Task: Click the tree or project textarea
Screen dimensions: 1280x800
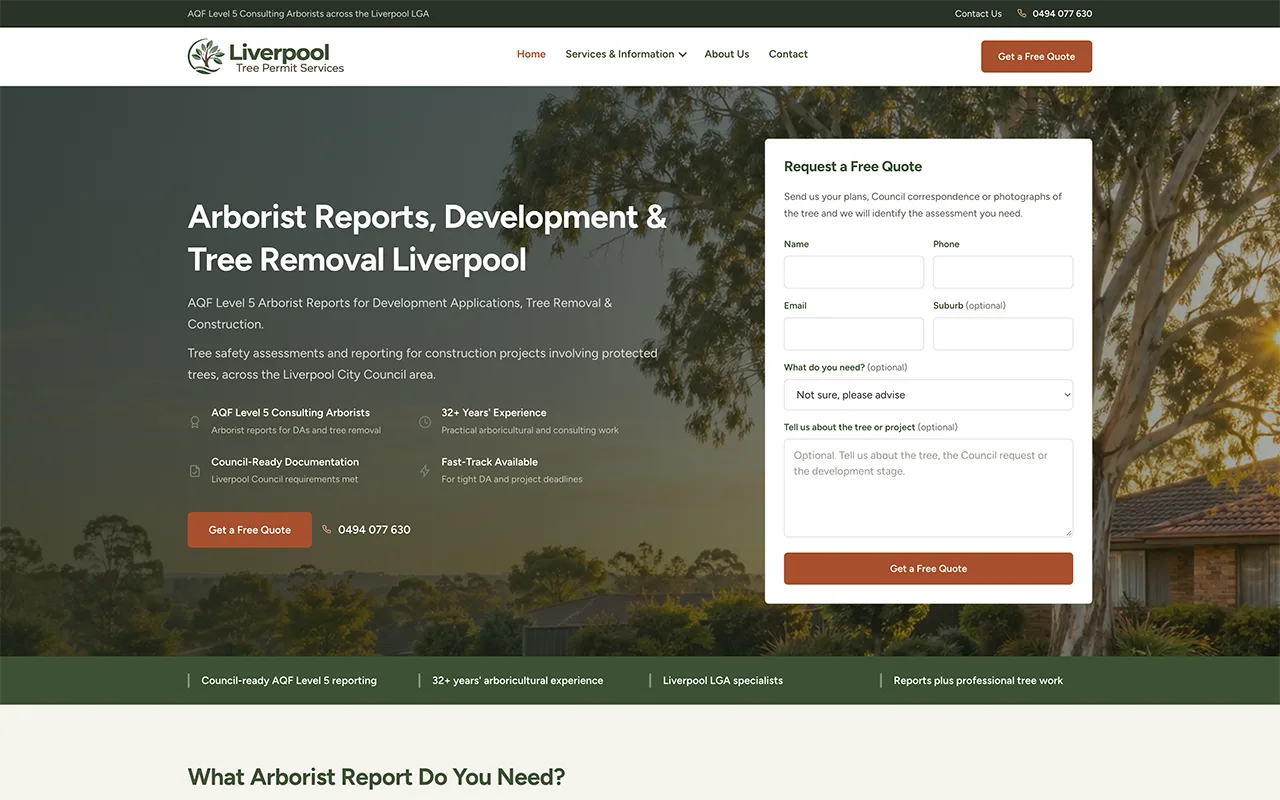Action: point(928,488)
